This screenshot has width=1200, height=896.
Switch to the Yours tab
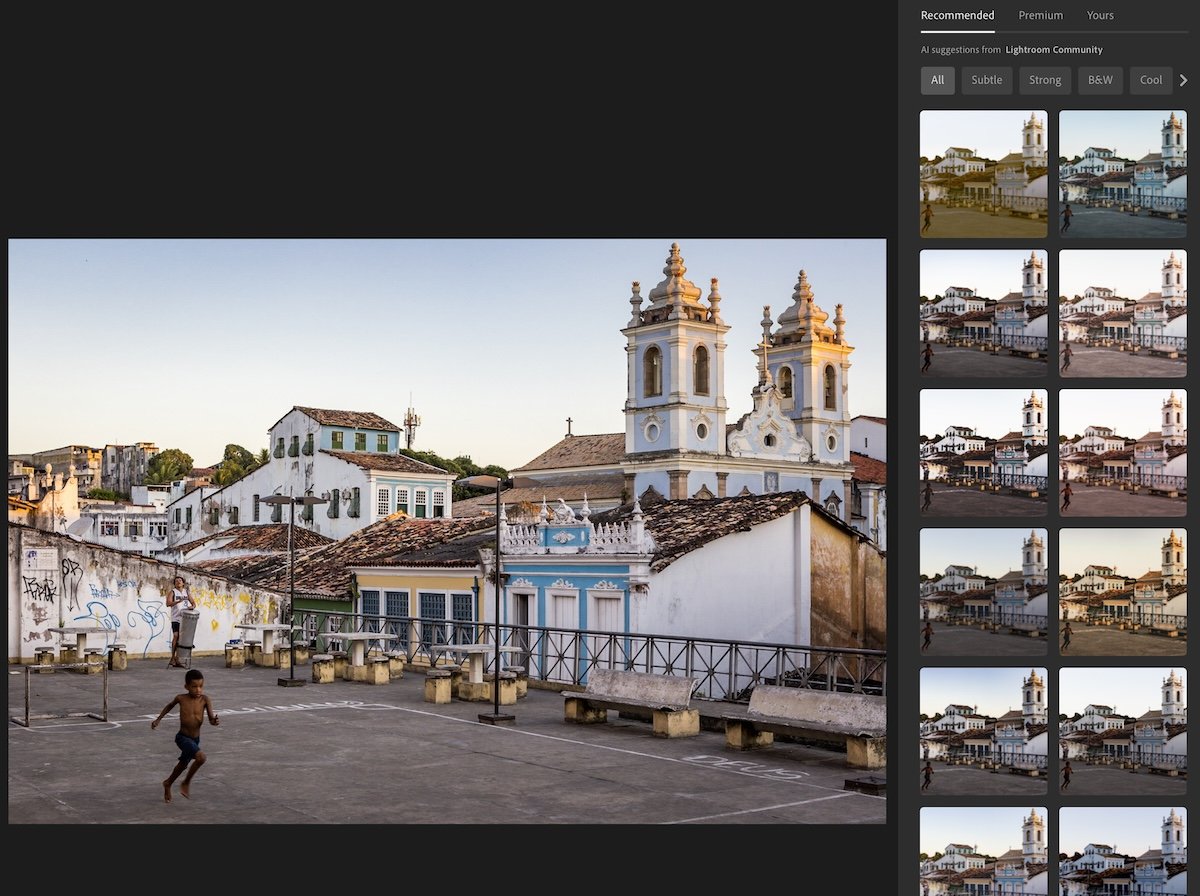pos(1100,15)
